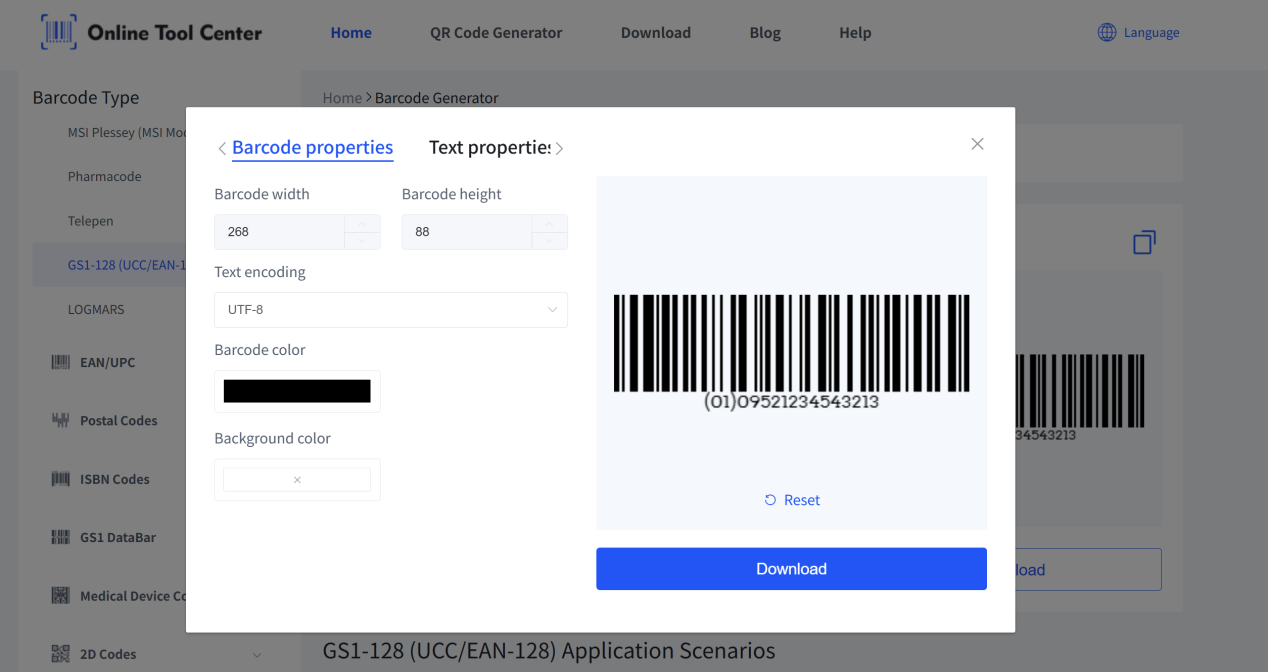Screen dimensions: 1268x672
Task: Open the Text encoding UTF-8 dropdown
Action: coord(390,310)
